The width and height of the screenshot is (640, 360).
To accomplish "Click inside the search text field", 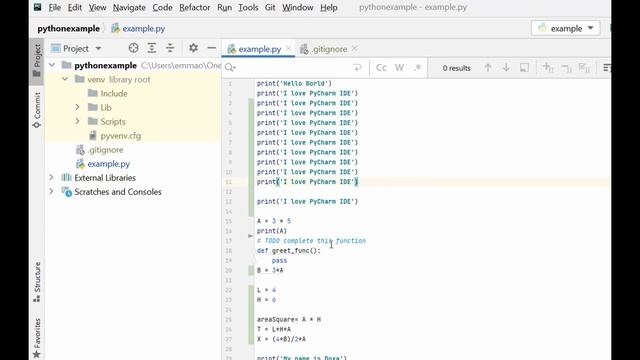I will click(294, 68).
